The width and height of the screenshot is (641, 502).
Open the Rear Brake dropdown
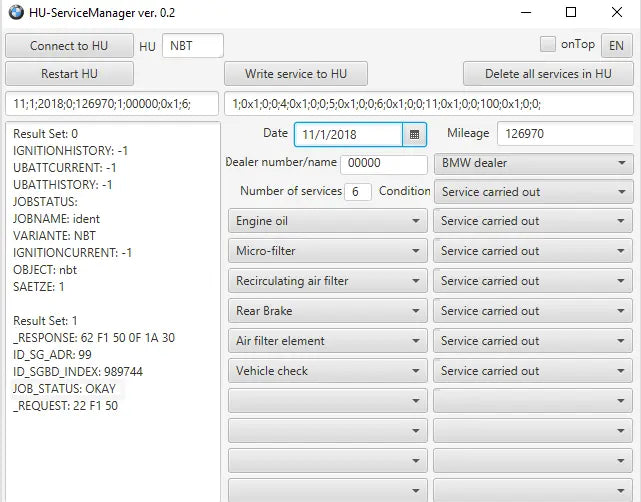(x=327, y=311)
